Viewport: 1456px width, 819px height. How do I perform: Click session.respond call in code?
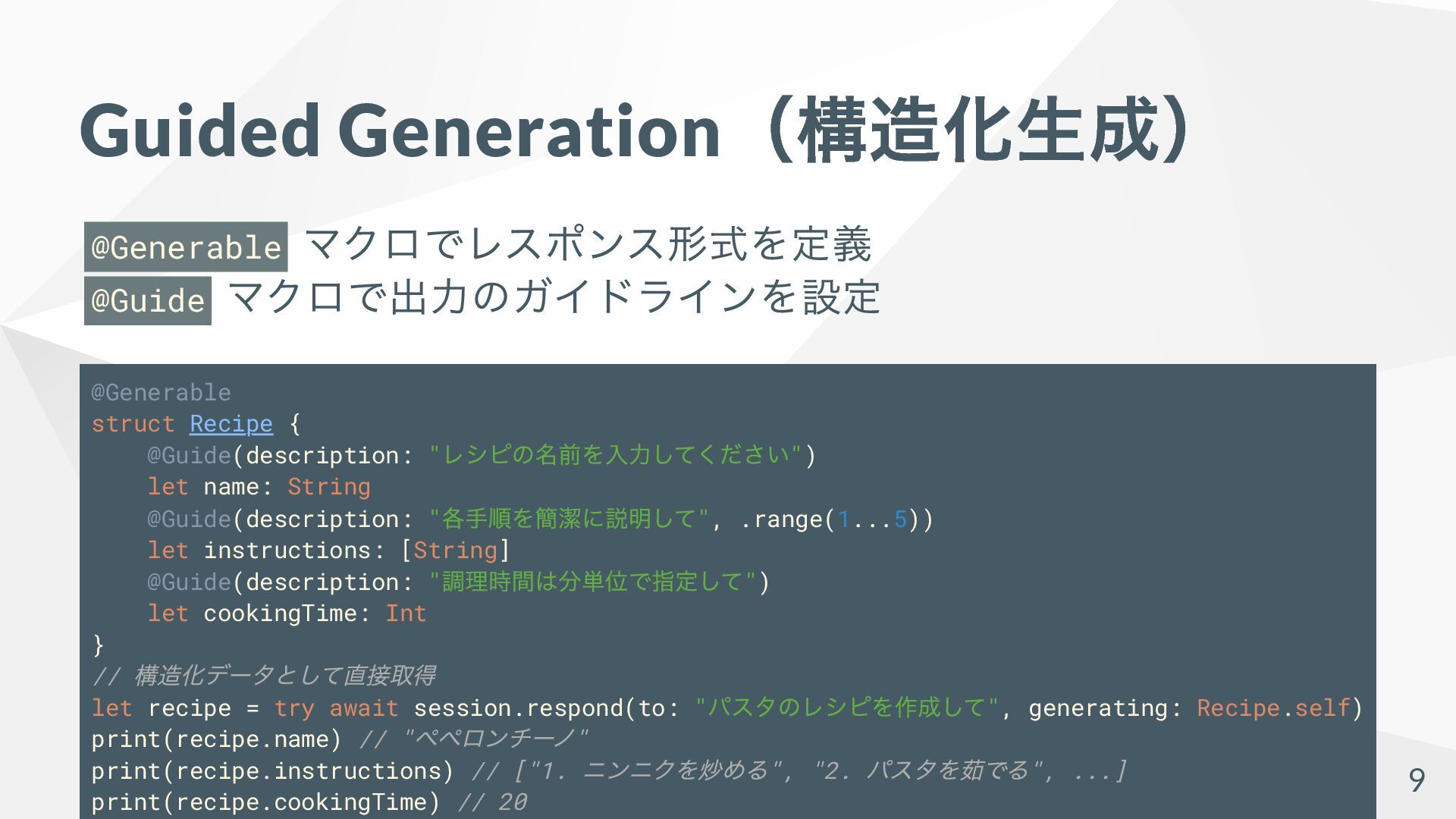(x=519, y=708)
